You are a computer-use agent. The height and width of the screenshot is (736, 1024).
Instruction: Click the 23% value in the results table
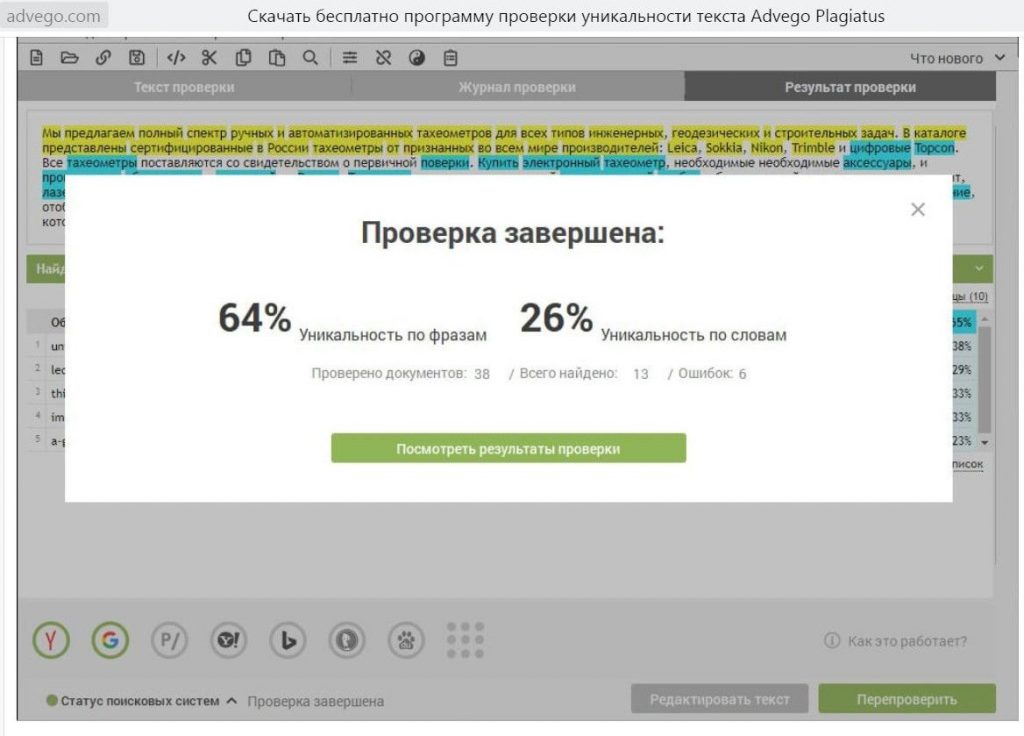coord(961,441)
